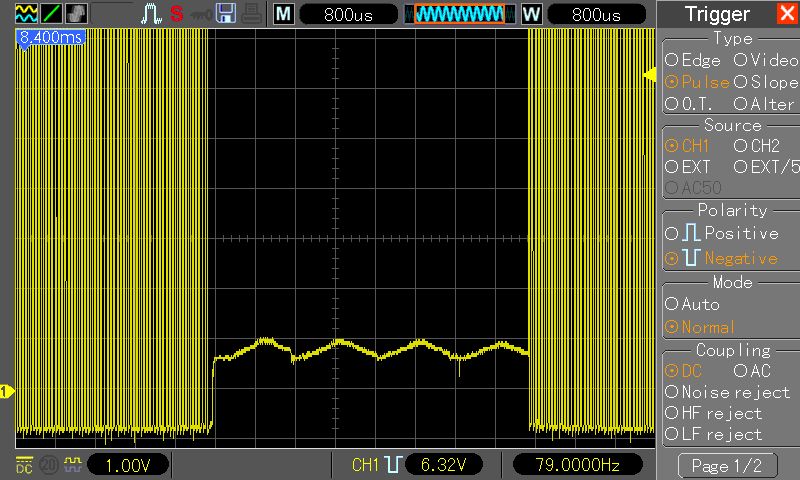The image size is (800, 480).
Task: Click the red S stop indicator
Action: pyautogui.click(x=177, y=14)
